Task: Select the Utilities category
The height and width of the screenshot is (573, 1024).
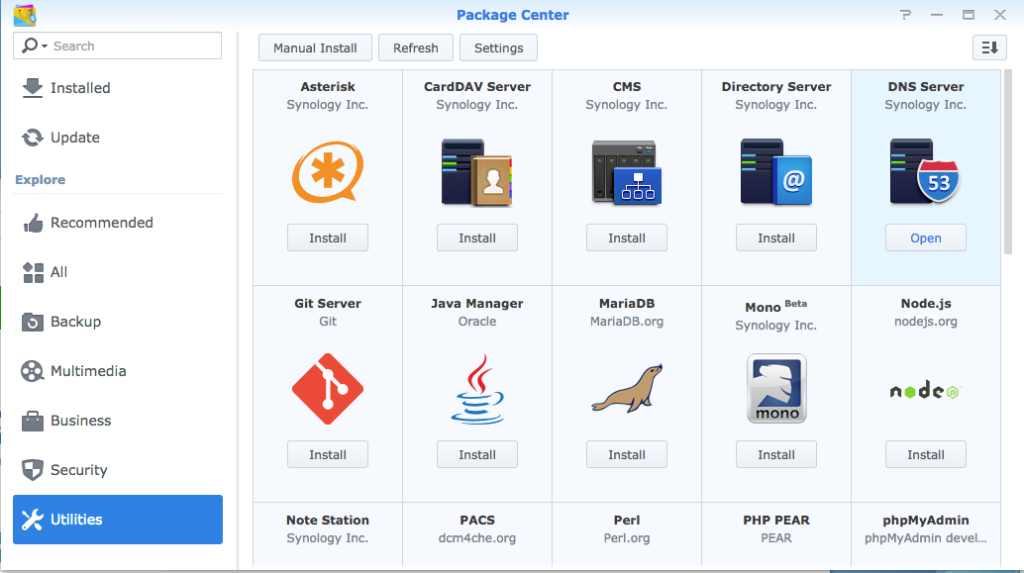Action: click(118, 519)
